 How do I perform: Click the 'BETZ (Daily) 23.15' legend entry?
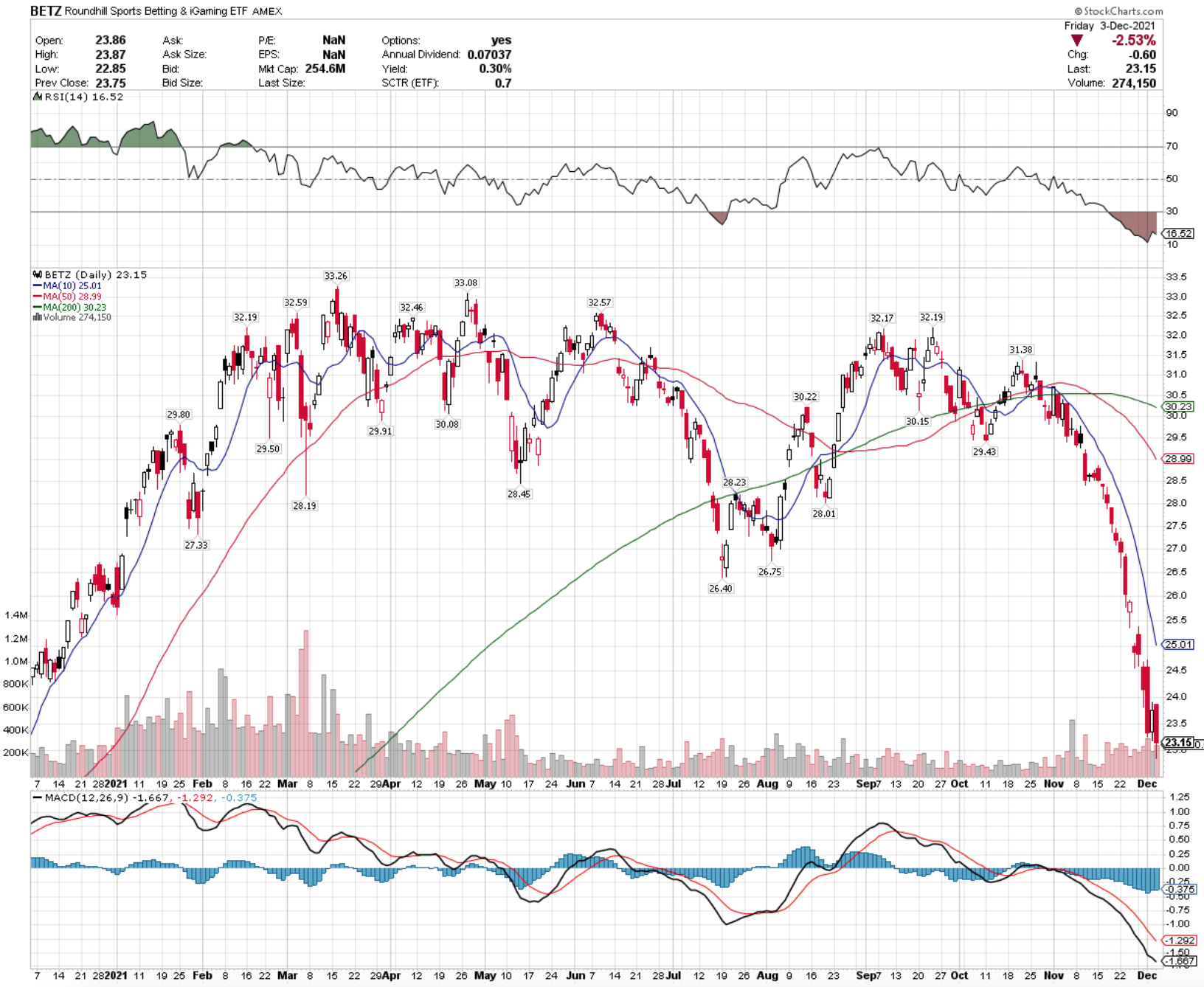(x=96, y=274)
